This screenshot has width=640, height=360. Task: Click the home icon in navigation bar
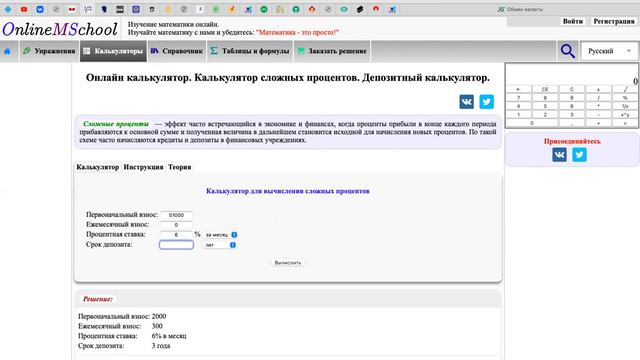7,51
